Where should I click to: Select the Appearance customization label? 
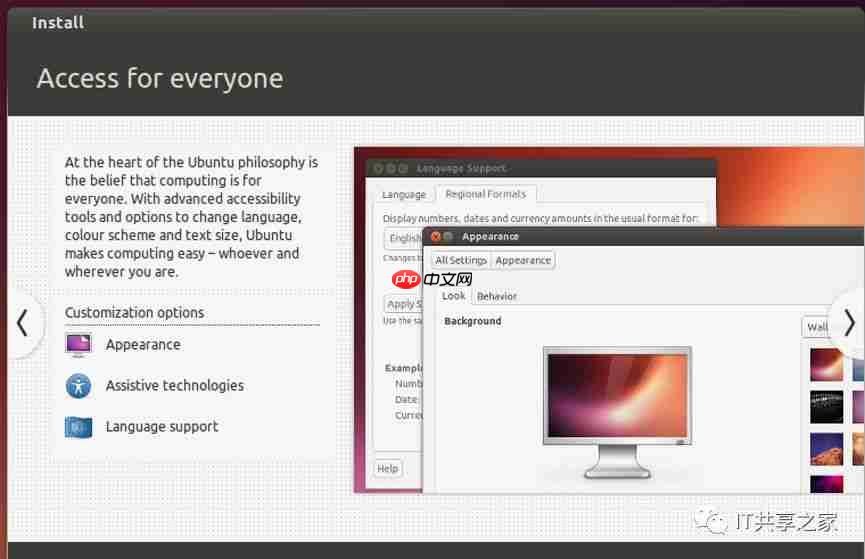pyautogui.click(x=143, y=345)
